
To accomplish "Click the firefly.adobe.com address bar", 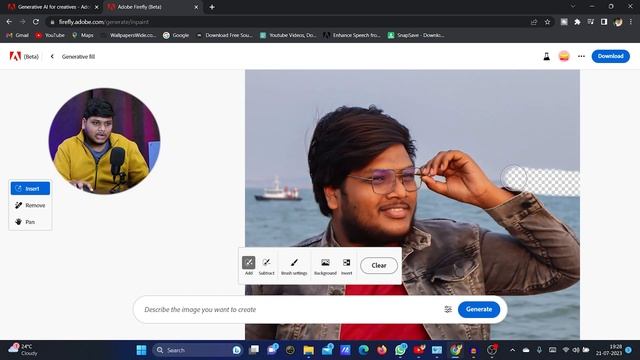I will point(286,22).
